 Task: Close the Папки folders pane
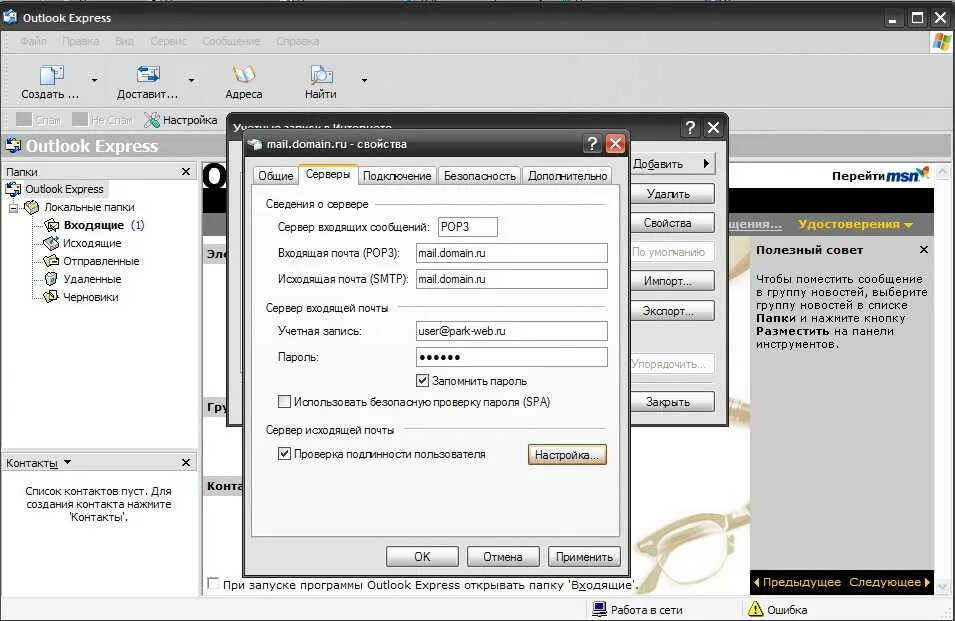tap(186, 172)
